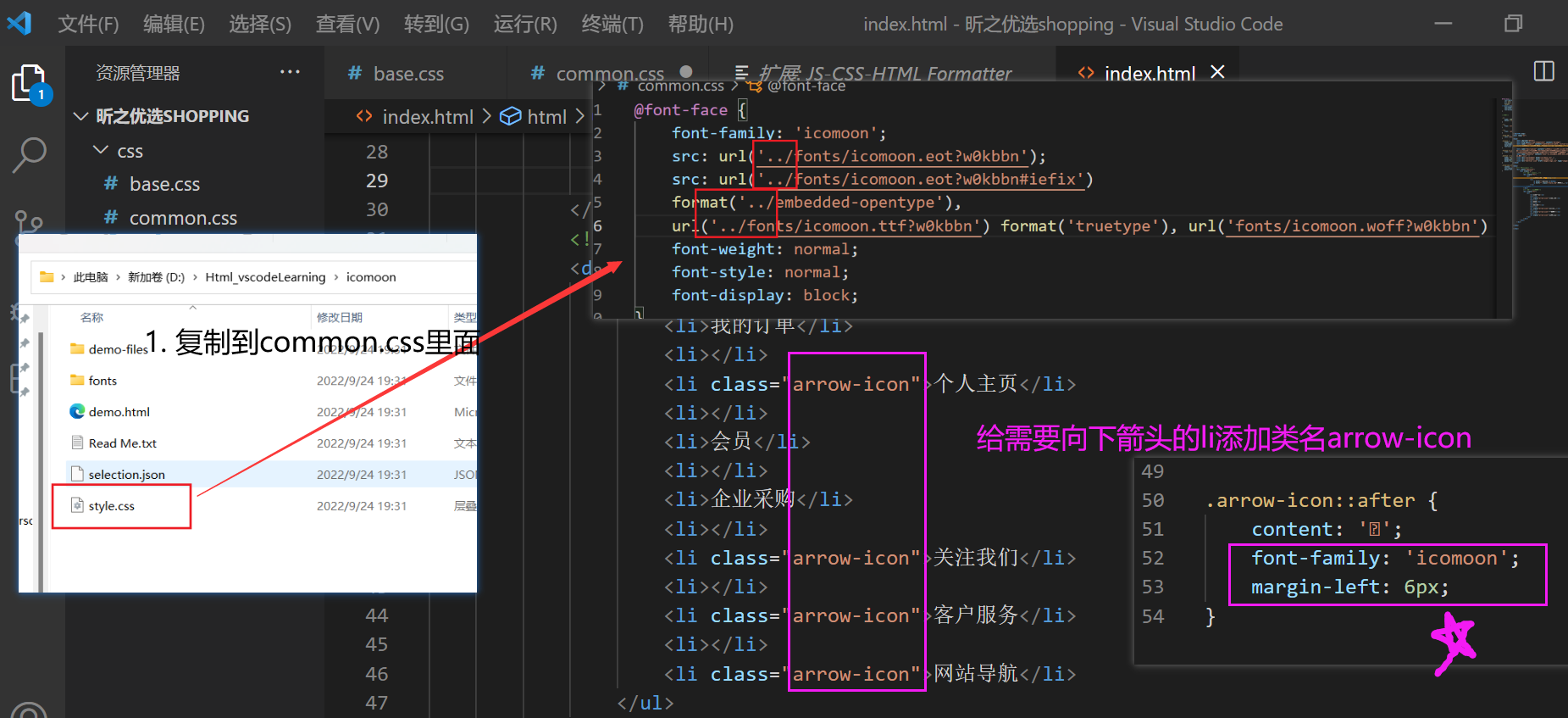Click the chevron after index.html in breadcrumb
1568x718 pixels.
(486, 116)
